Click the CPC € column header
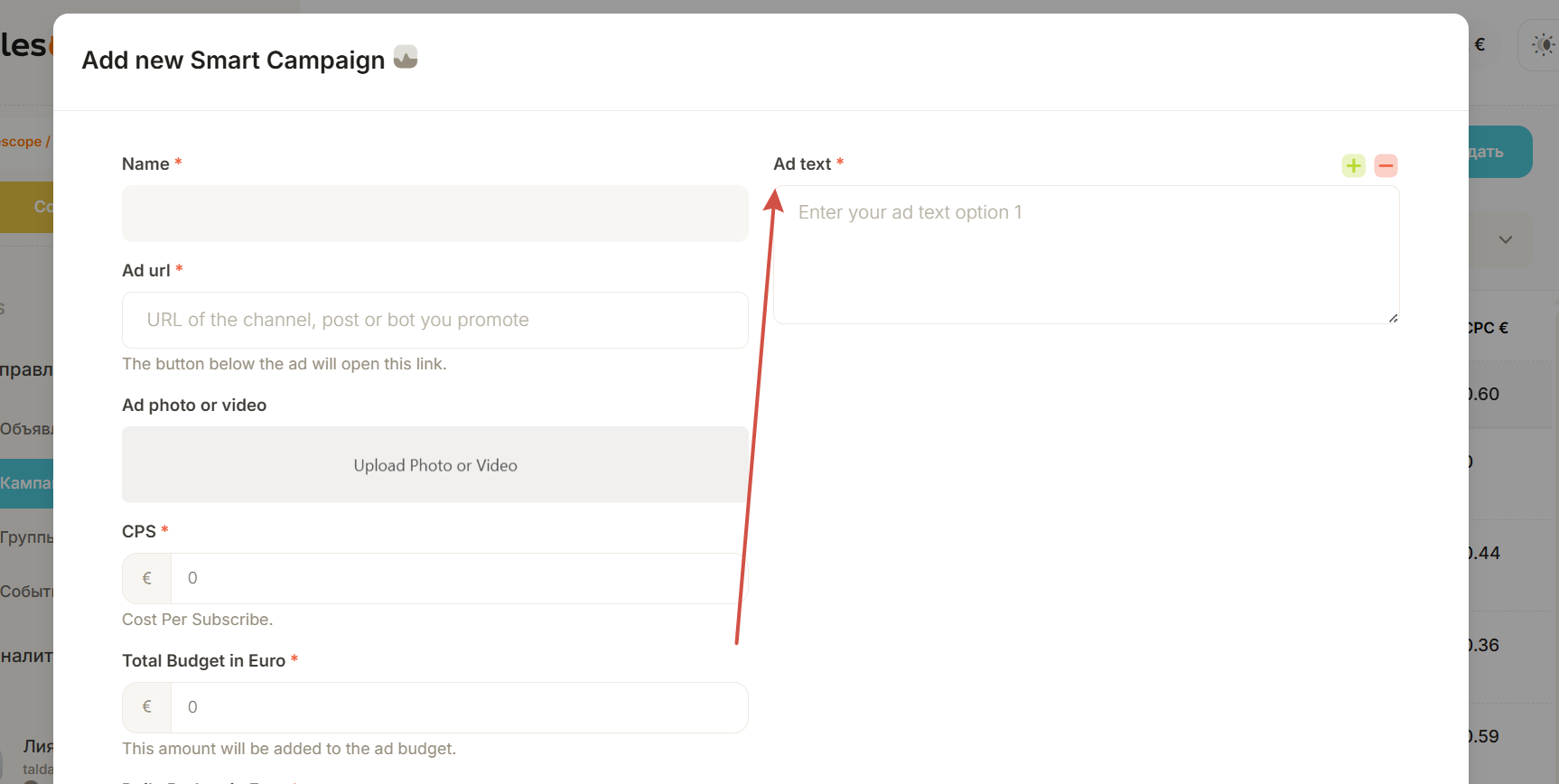1559x784 pixels. coord(1489,328)
